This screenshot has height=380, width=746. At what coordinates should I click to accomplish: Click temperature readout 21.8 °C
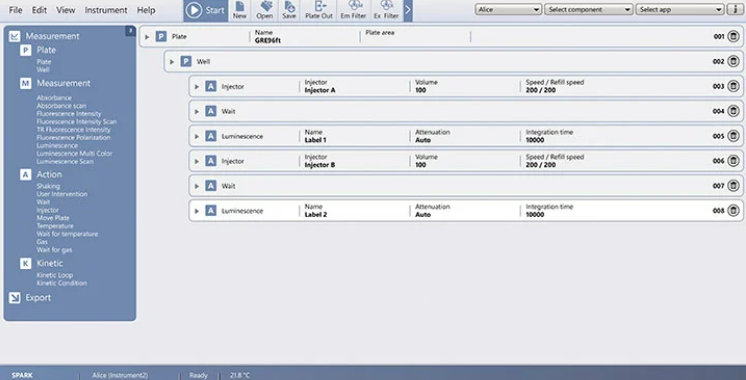point(240,375)
